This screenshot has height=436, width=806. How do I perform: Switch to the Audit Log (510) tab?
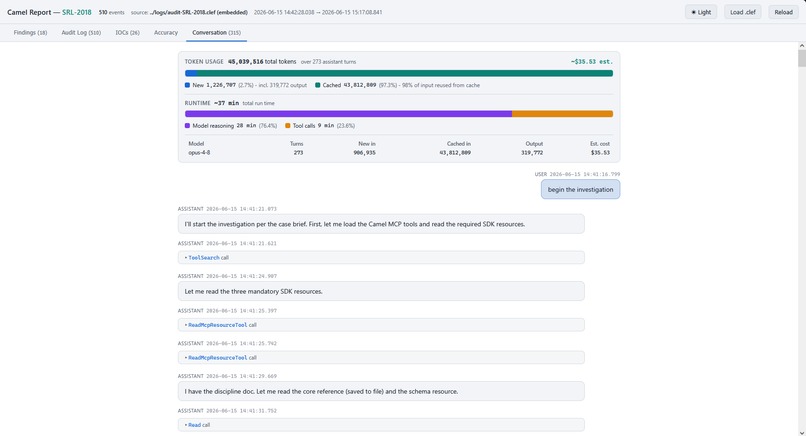[x=81, y=32]
